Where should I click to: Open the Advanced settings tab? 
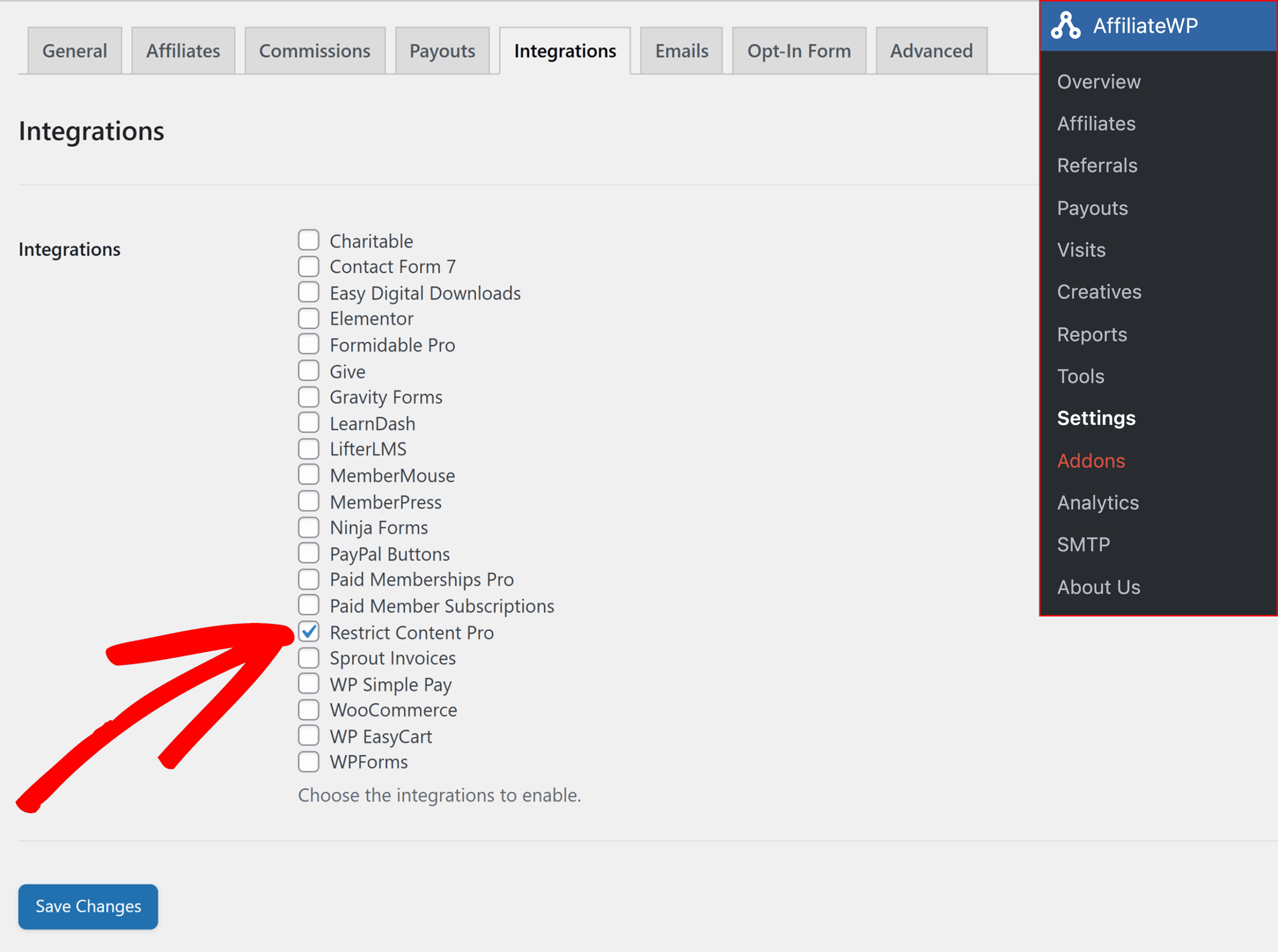pos(931,51)
